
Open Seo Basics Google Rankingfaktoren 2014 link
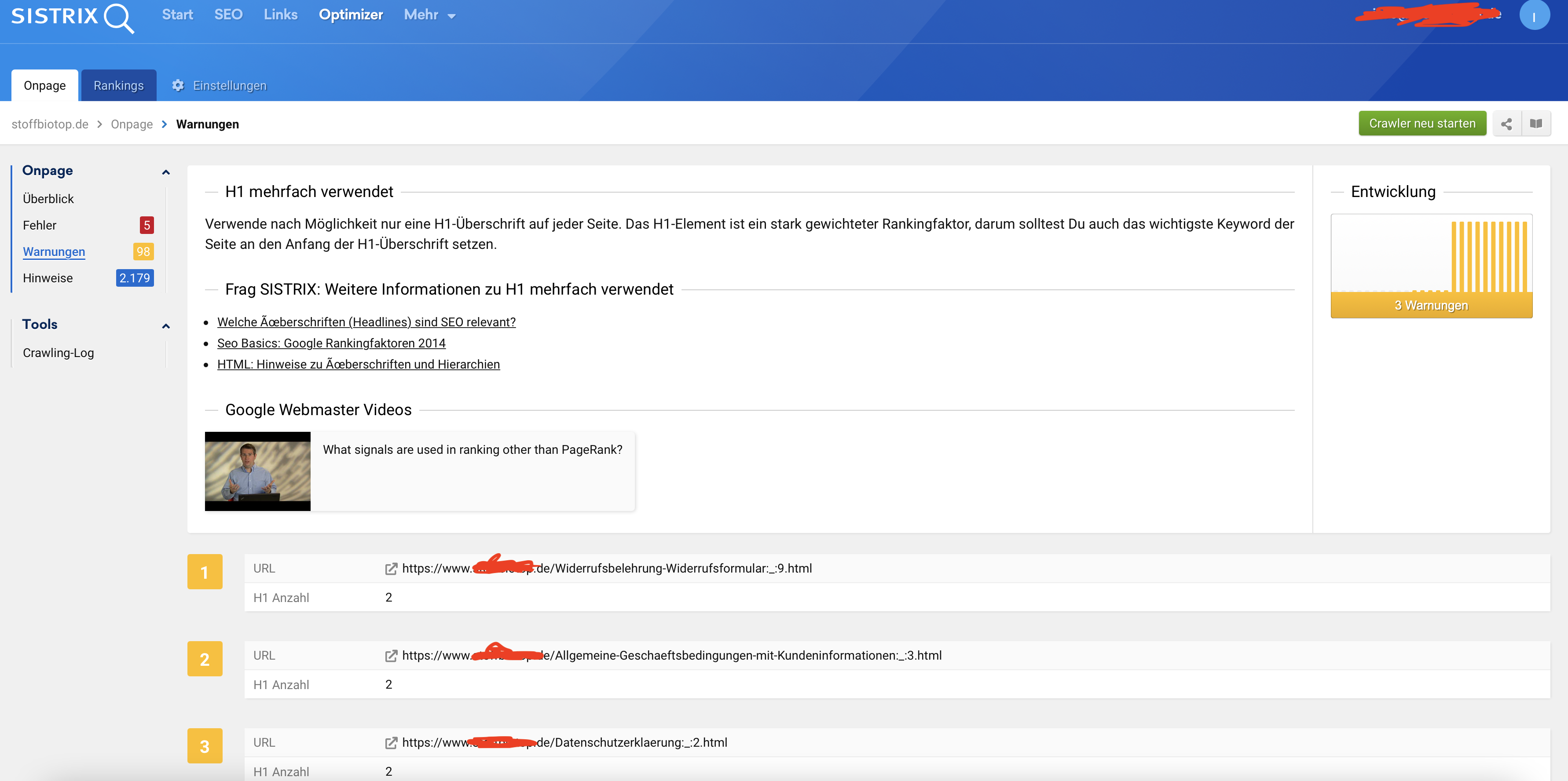tap(331, 343)
